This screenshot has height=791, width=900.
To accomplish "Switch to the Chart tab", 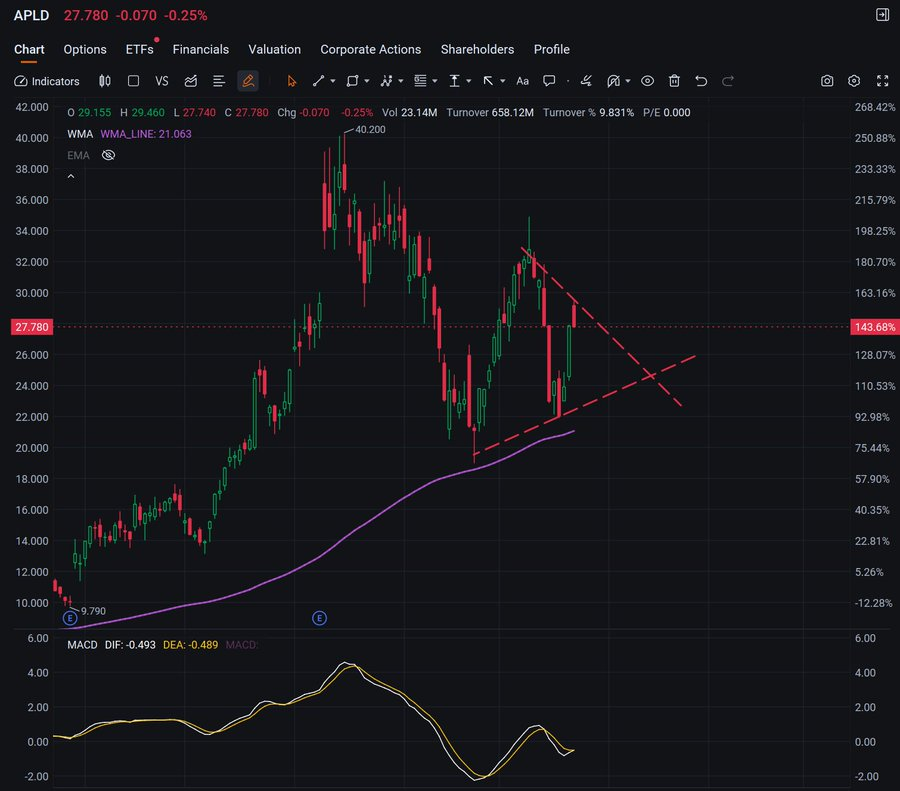I will coord(29,49).
